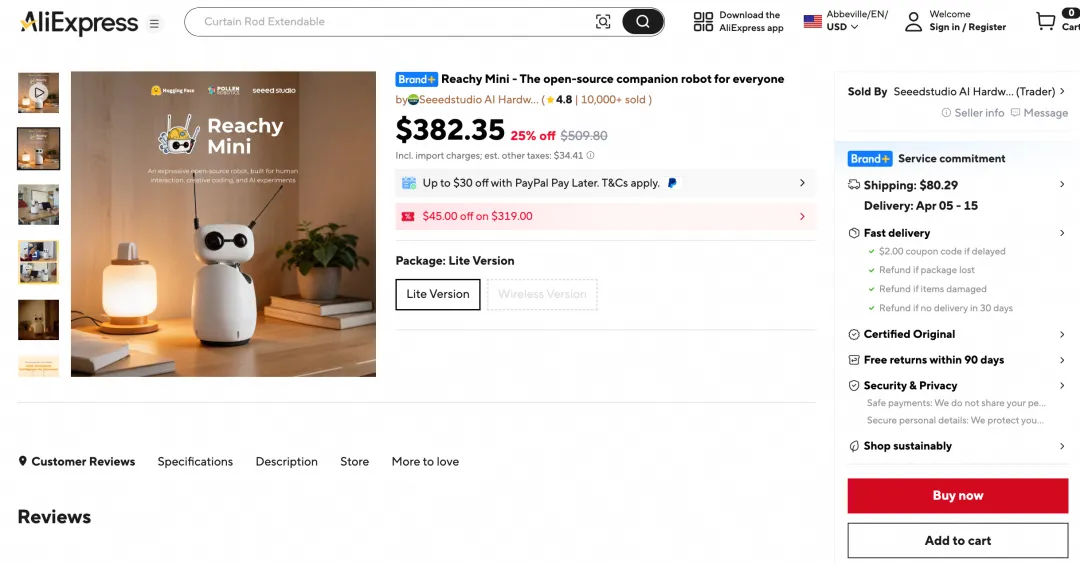The width and height of the screenshot is (1080, 564).
Task: Select the Lite Version package option
Action: tap(438, 294)
